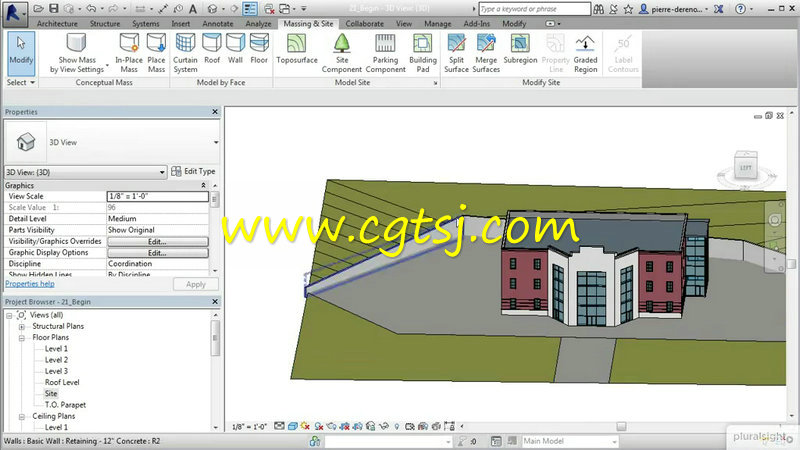Select the Wall by face tool

pos(235,49)
